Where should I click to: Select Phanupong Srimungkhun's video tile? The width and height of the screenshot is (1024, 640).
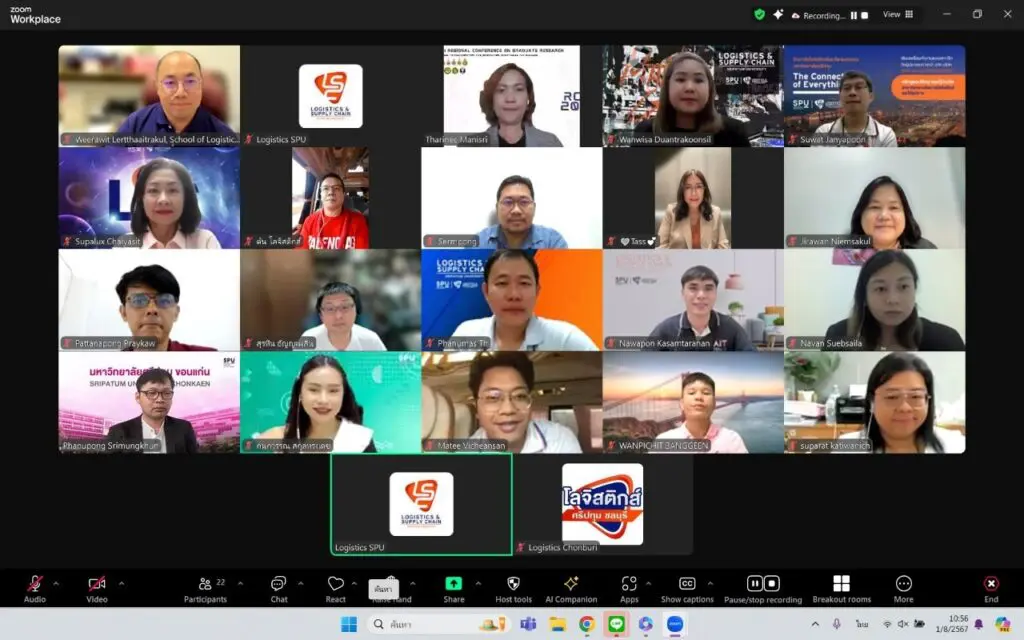click(x=149, y=402)
